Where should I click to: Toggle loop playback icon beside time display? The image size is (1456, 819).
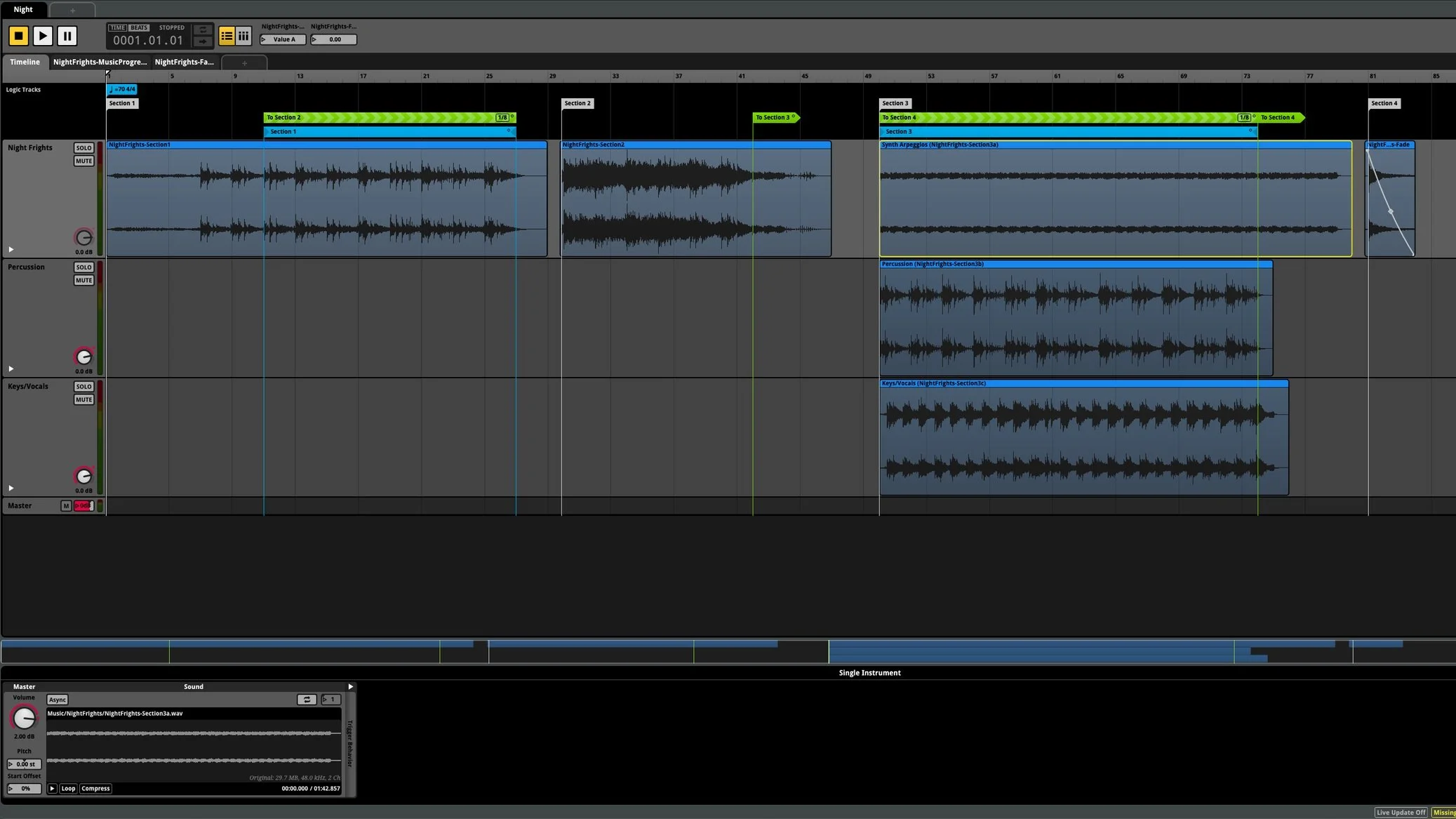203,29
